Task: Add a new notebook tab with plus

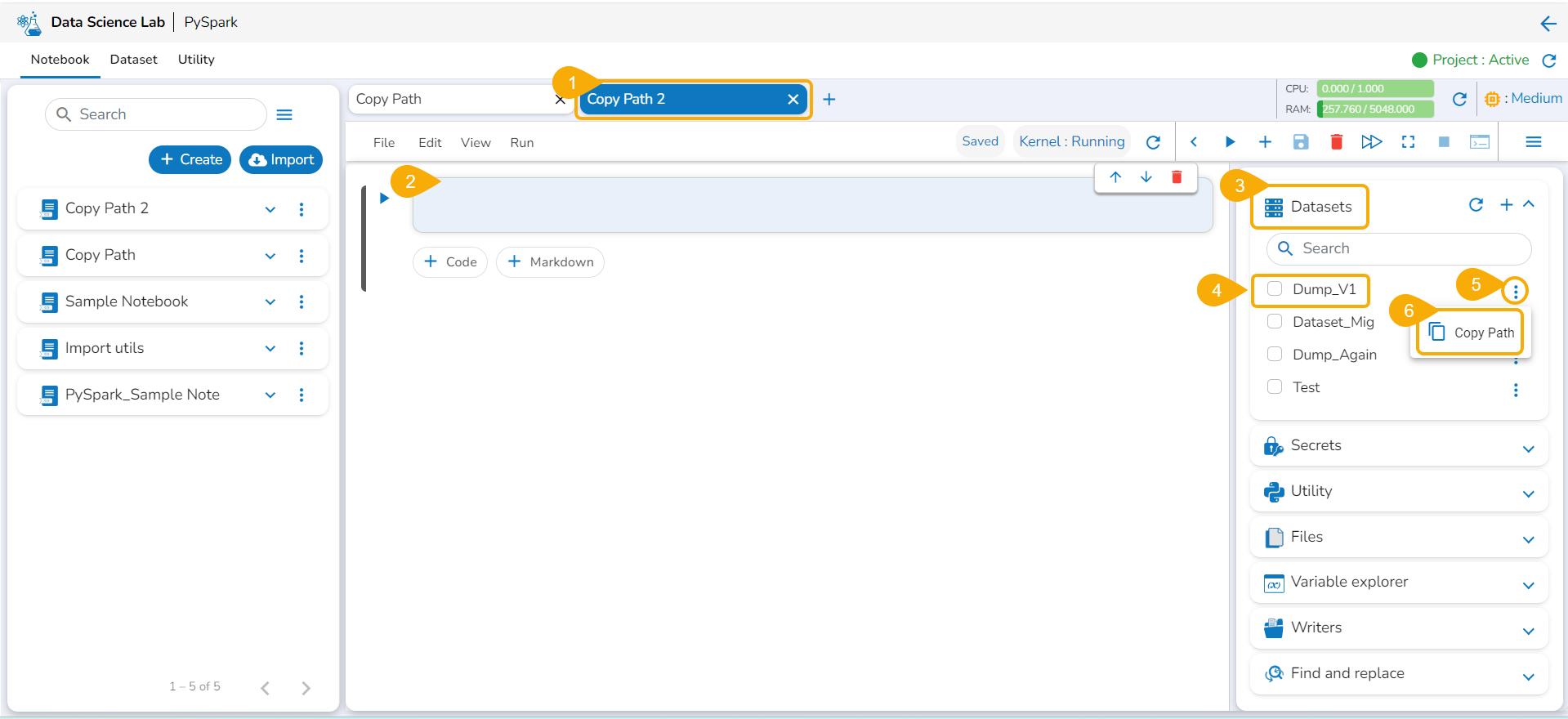Action: pos(829,99)
